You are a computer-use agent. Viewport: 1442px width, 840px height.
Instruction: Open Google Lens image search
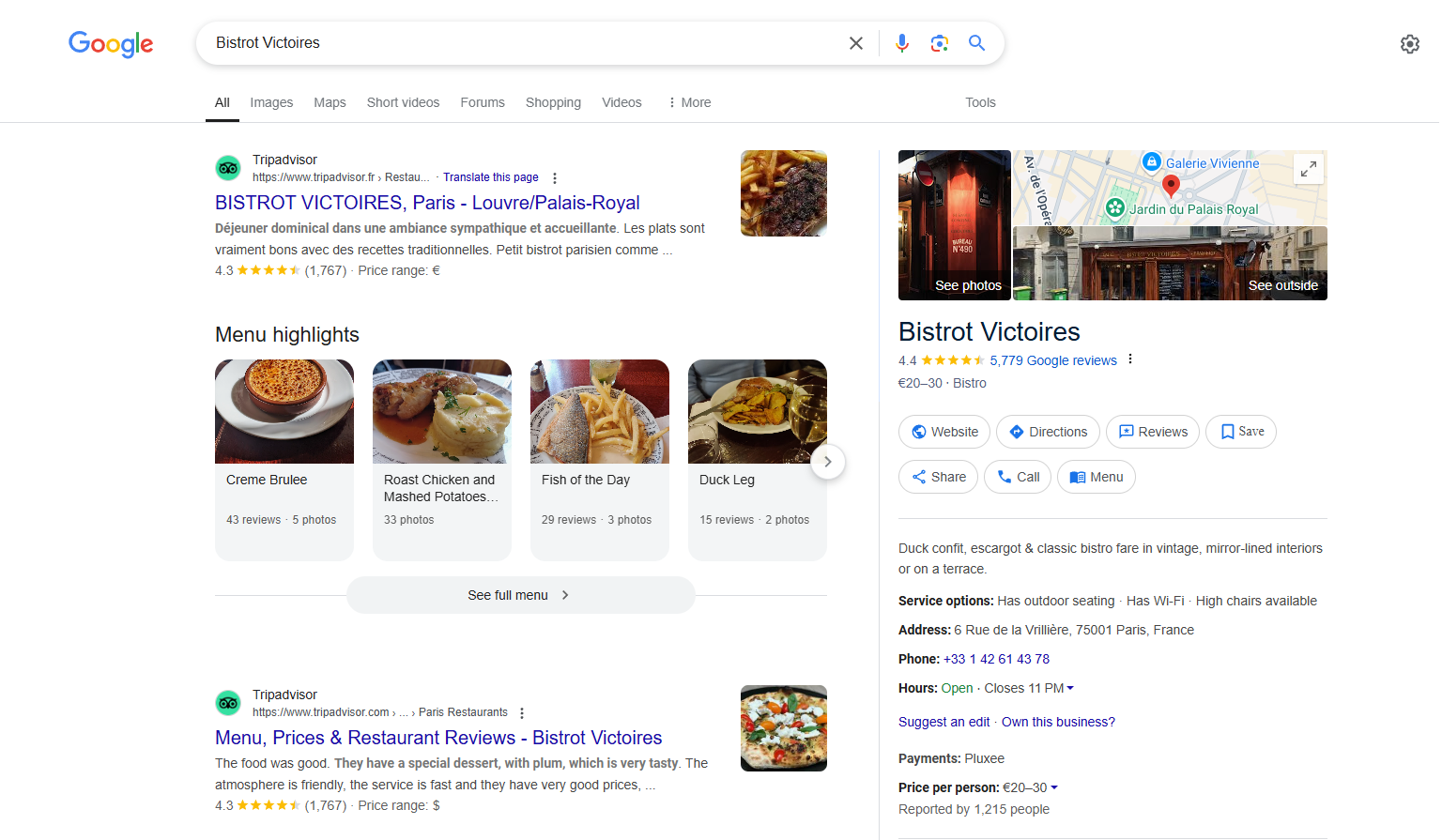click(939, 42)
